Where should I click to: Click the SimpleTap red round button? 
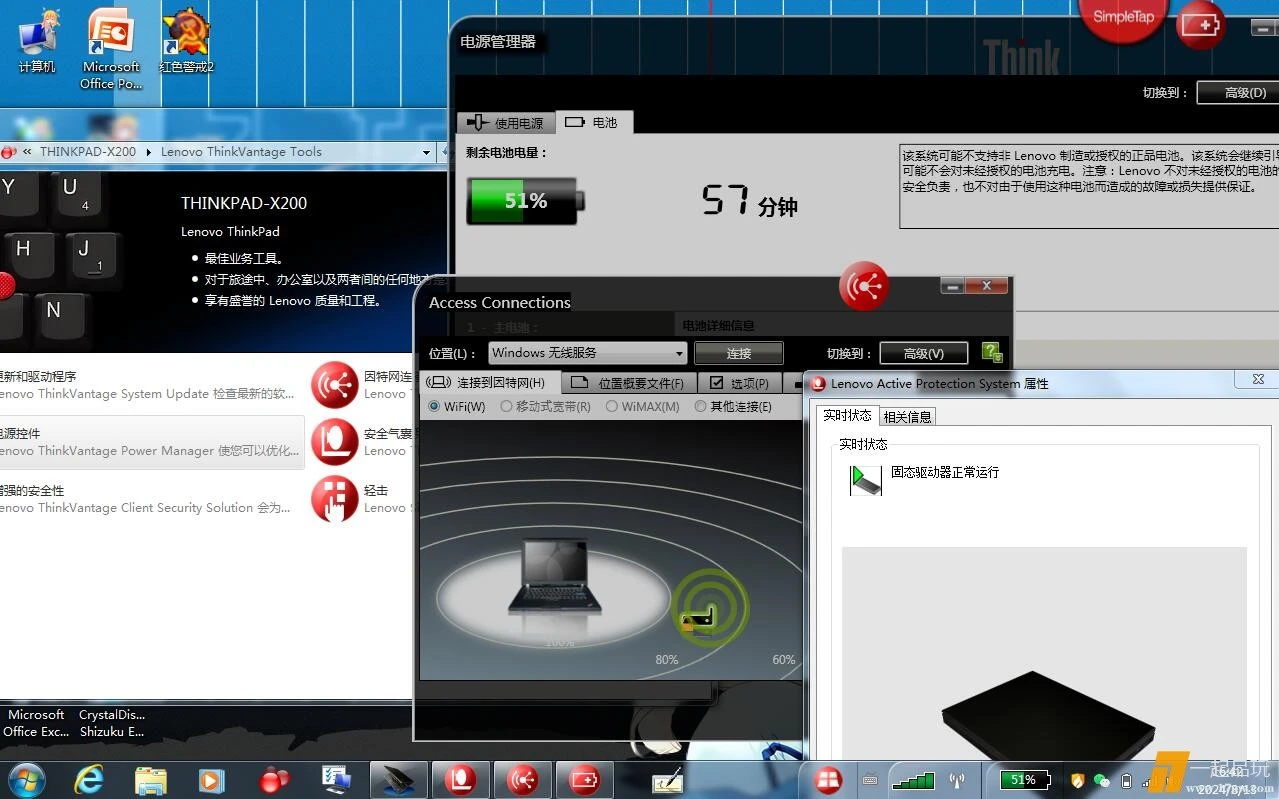1122,18
